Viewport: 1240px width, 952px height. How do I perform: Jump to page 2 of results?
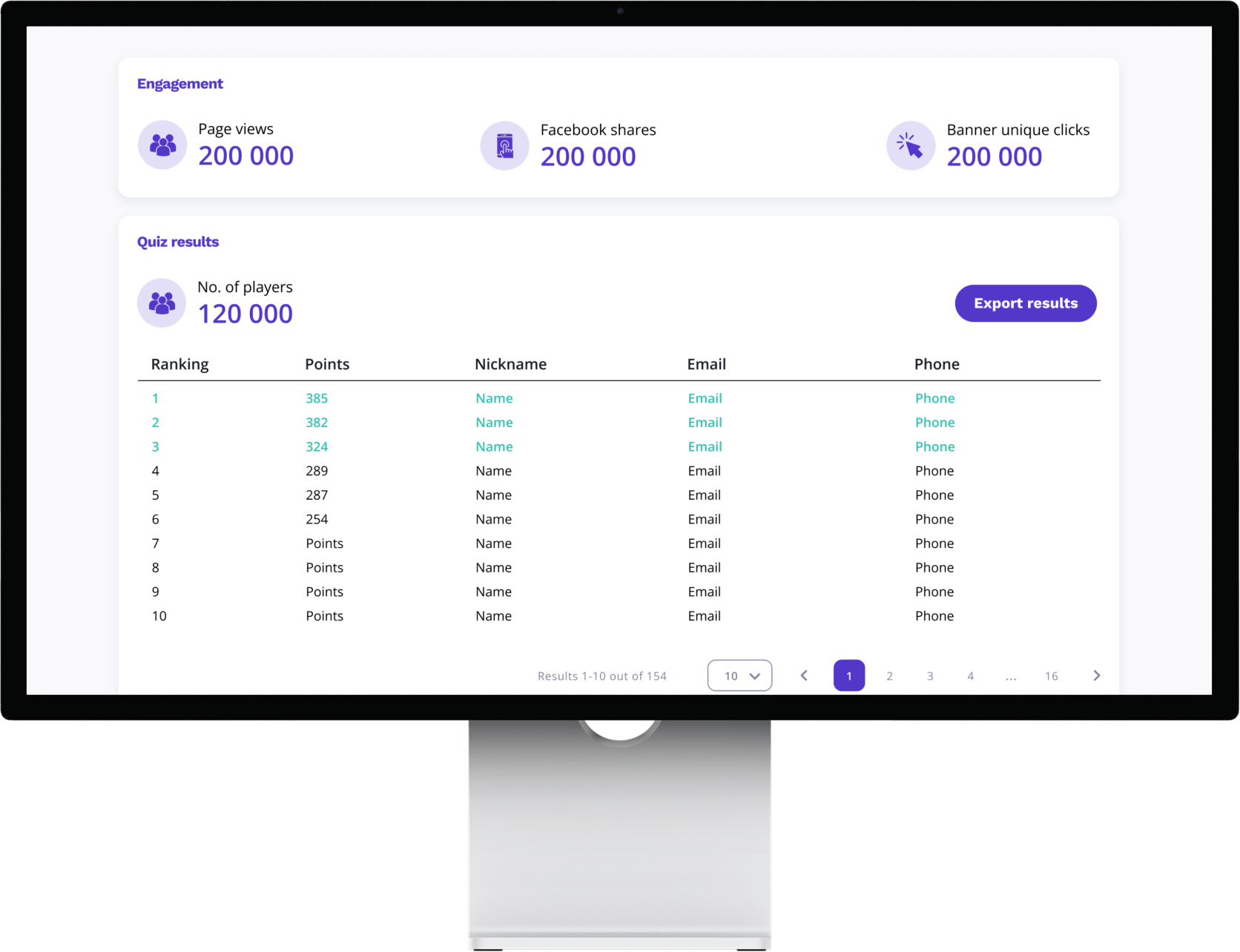(x=889, y=675)
